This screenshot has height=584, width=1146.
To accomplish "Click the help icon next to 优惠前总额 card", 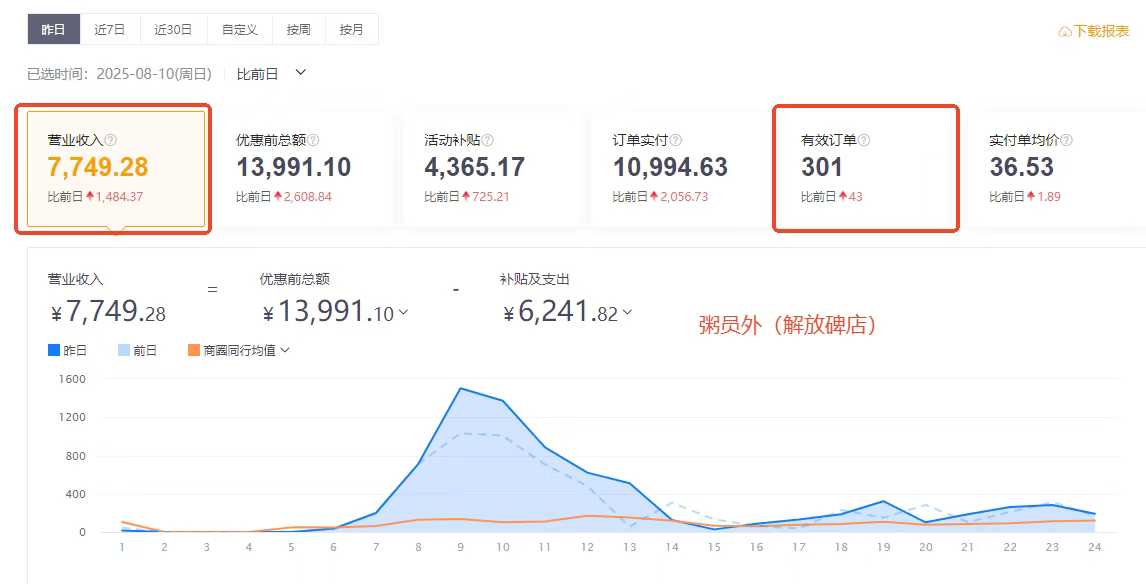I will pos(313,140).
